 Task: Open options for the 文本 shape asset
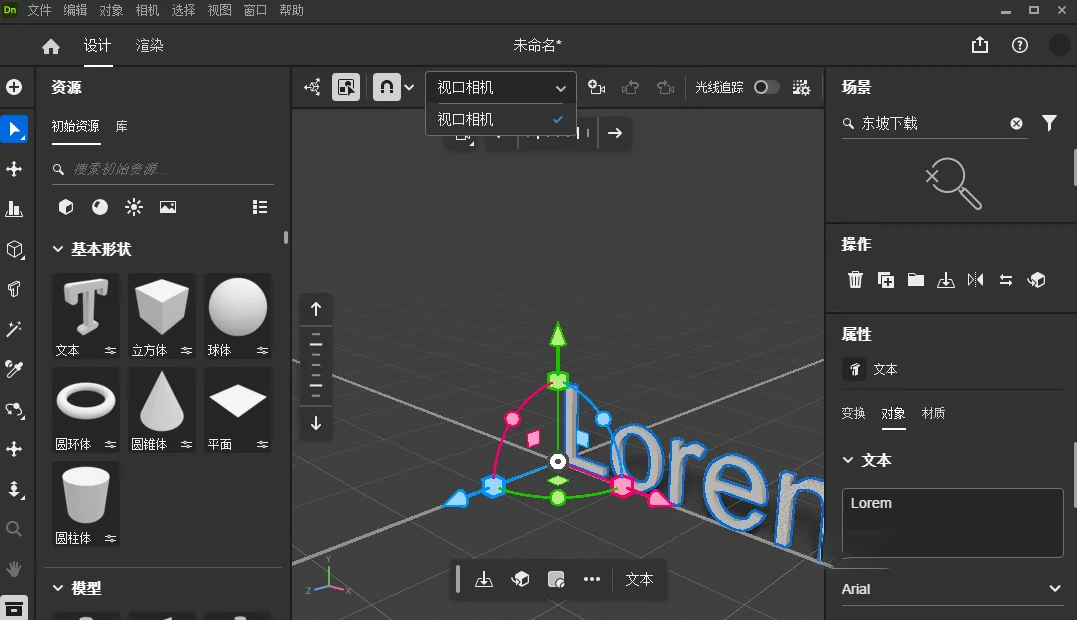(x=111, y=350)
